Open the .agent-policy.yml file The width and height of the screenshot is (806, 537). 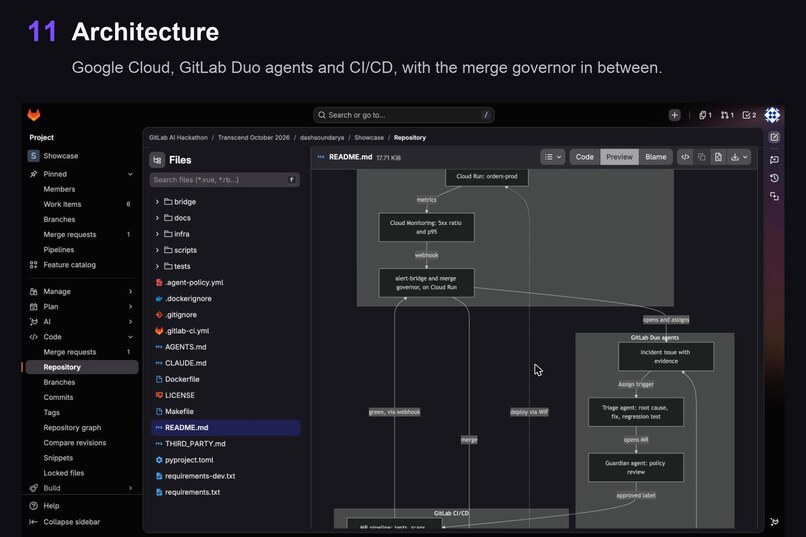(x=194, y=283)
